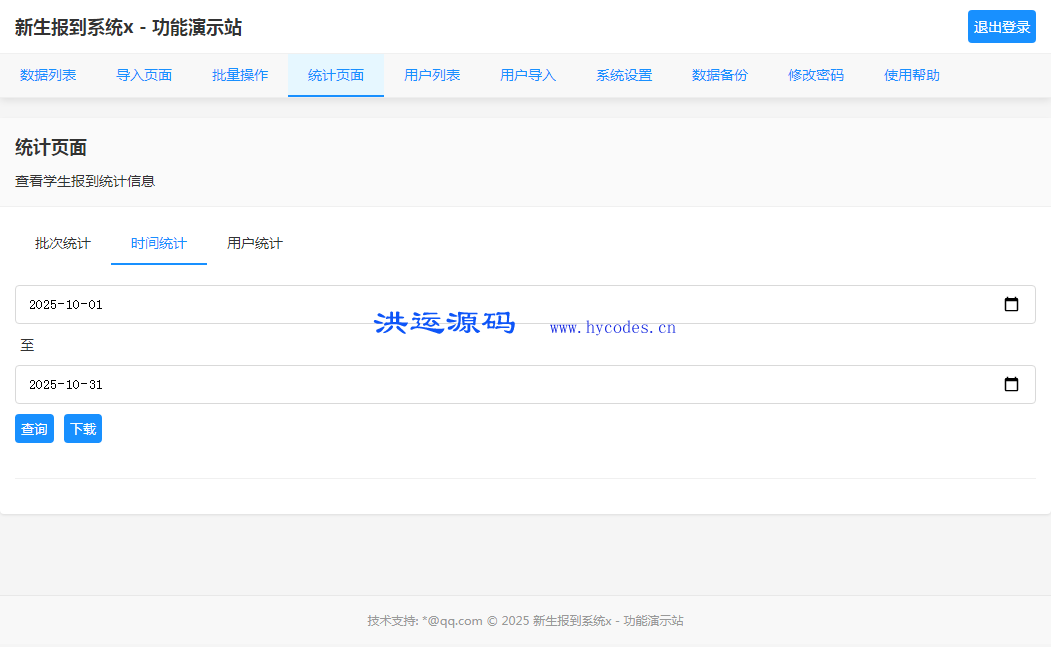This screenshot has width=1051, height=647.
Task: Open the 数据备份 page
Action: [720, 74]
